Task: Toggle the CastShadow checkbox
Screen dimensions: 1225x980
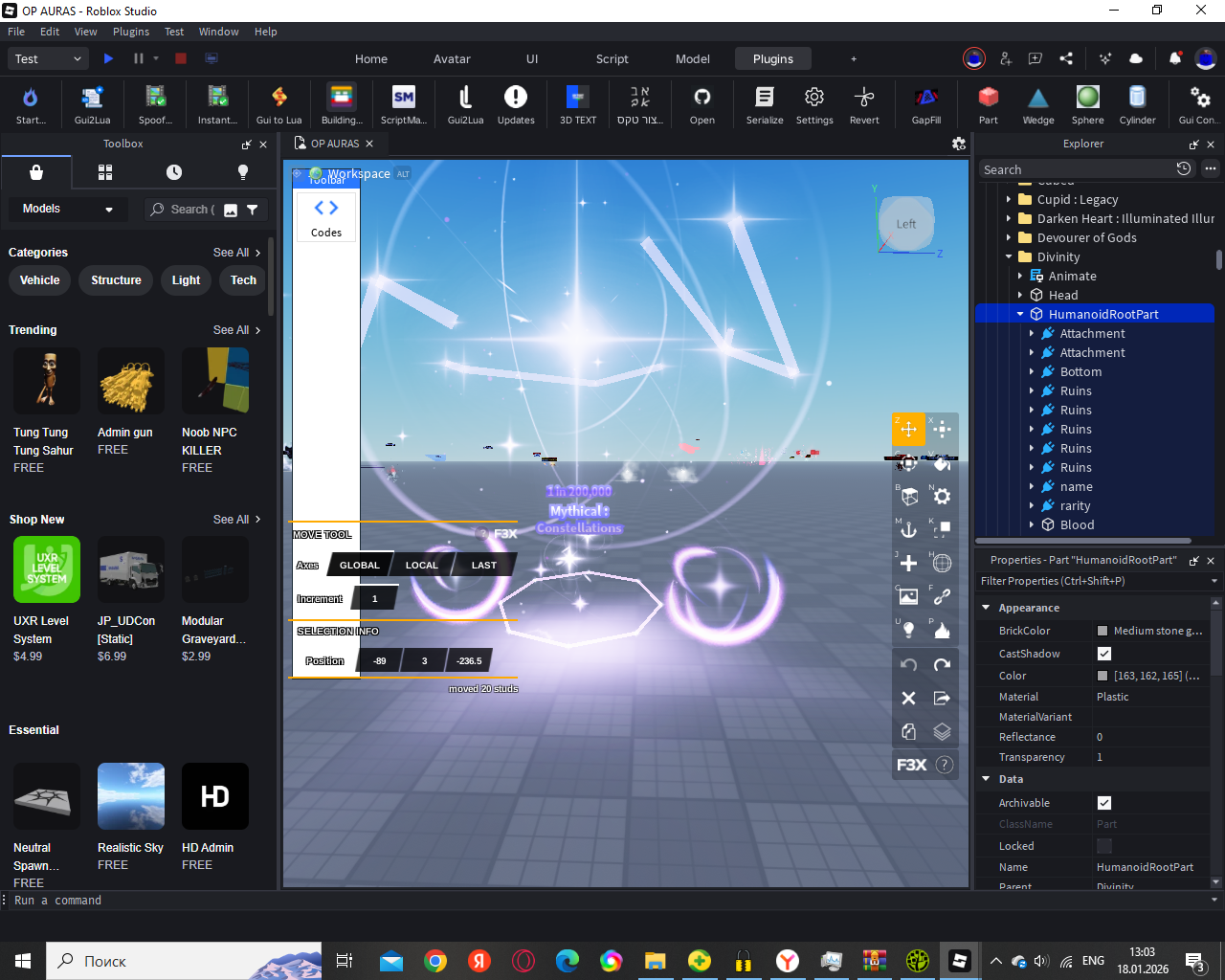Action: coord(1104,654)
